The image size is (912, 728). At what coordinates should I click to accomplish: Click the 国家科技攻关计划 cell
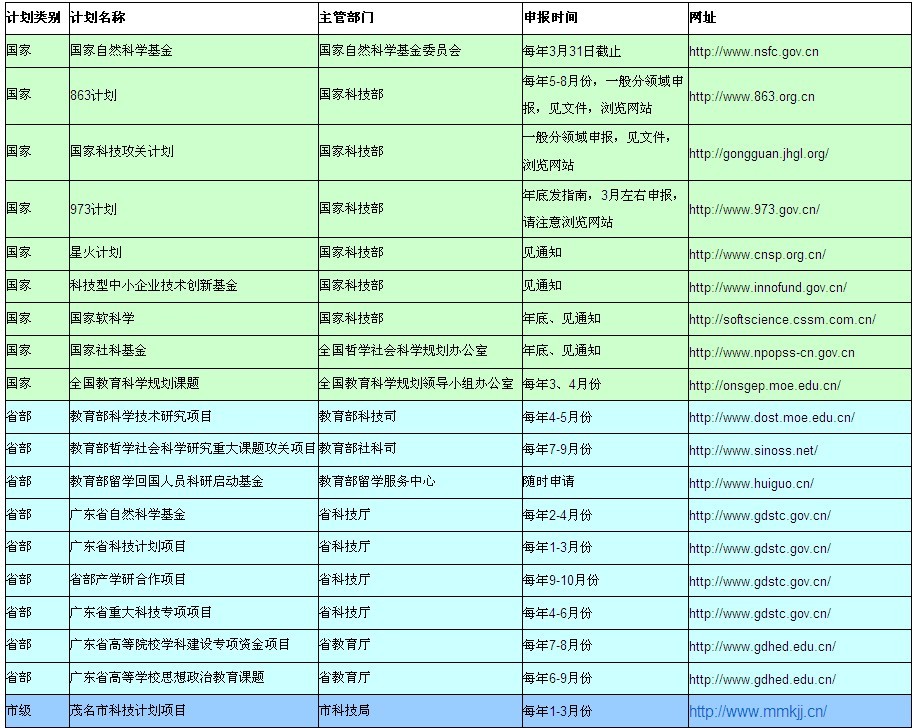point(194,152)
